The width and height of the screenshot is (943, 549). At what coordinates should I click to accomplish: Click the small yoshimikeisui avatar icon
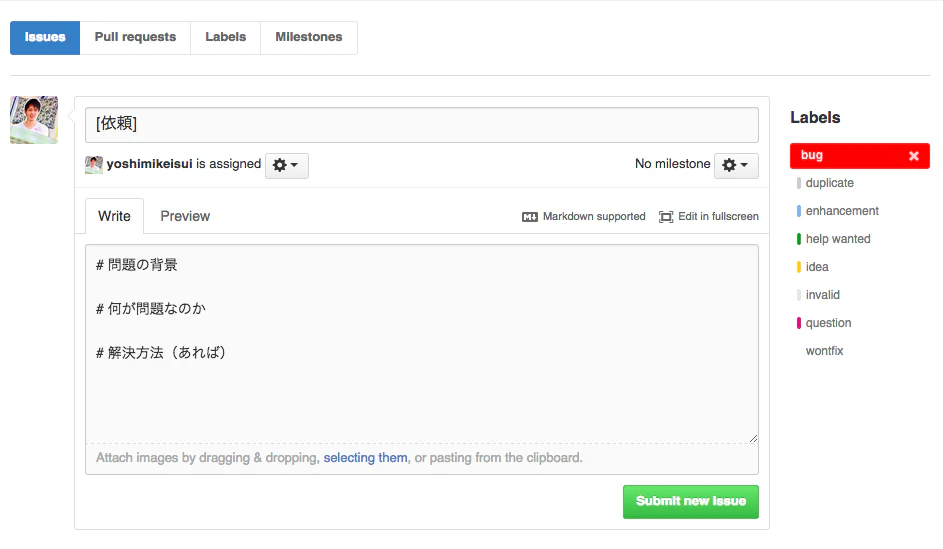tap(94, 164)
